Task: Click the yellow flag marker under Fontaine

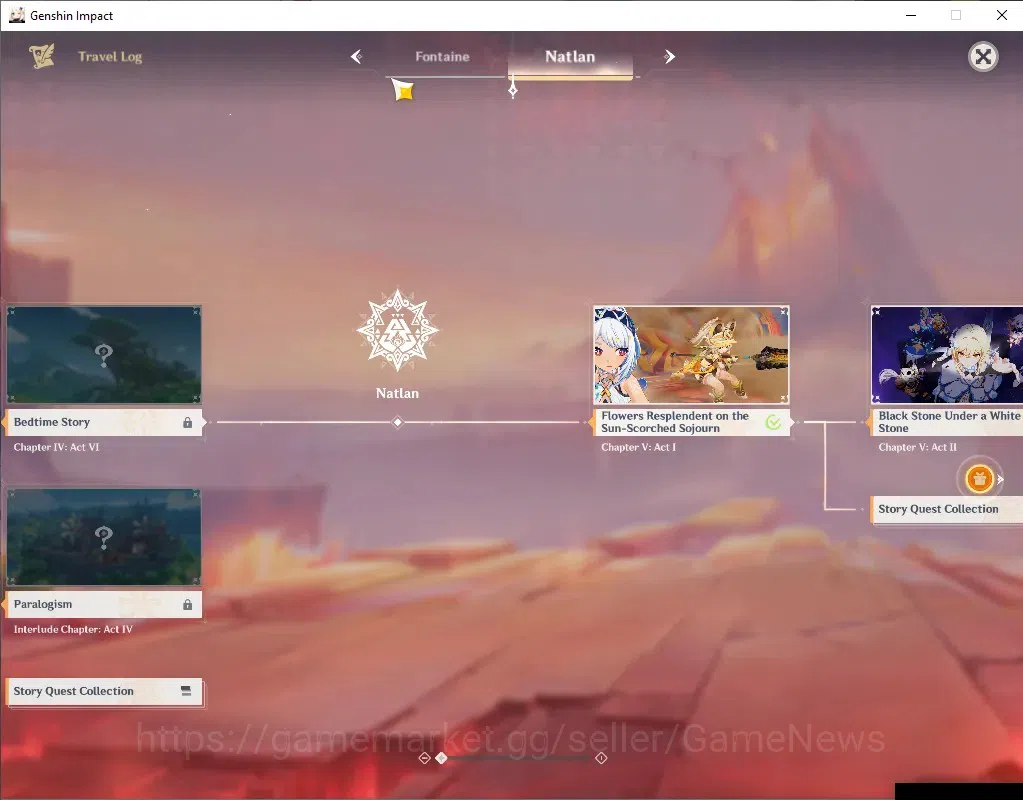Action: [x=403, y=90]
